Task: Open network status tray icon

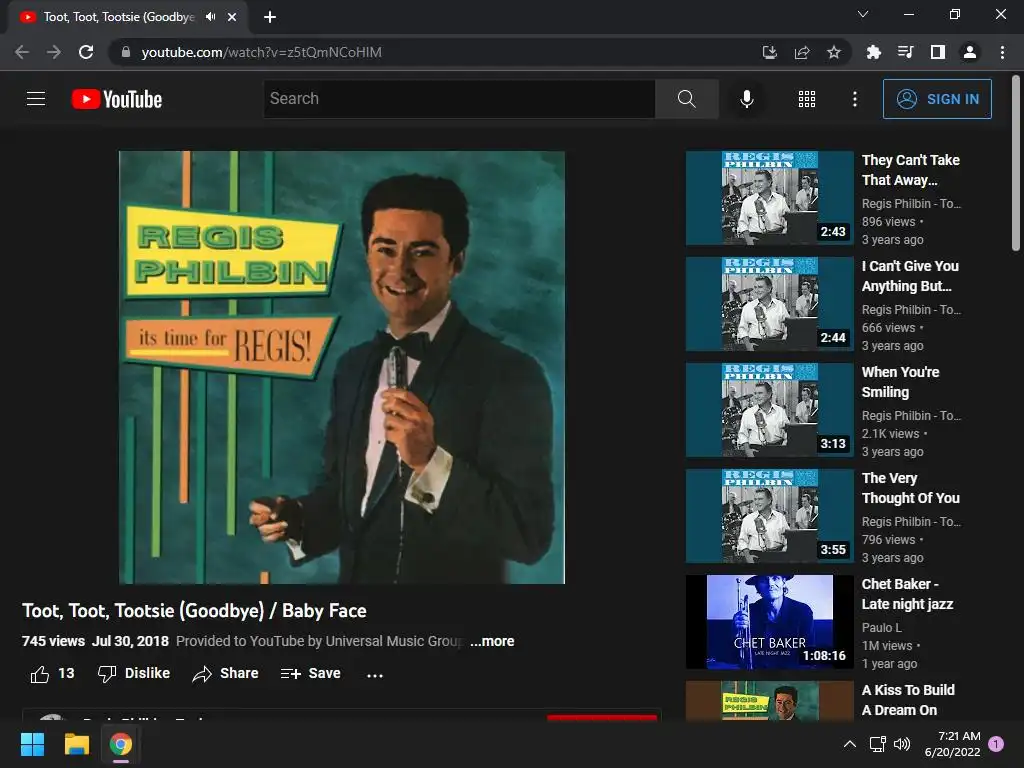Action: click(x=877, y=744)
